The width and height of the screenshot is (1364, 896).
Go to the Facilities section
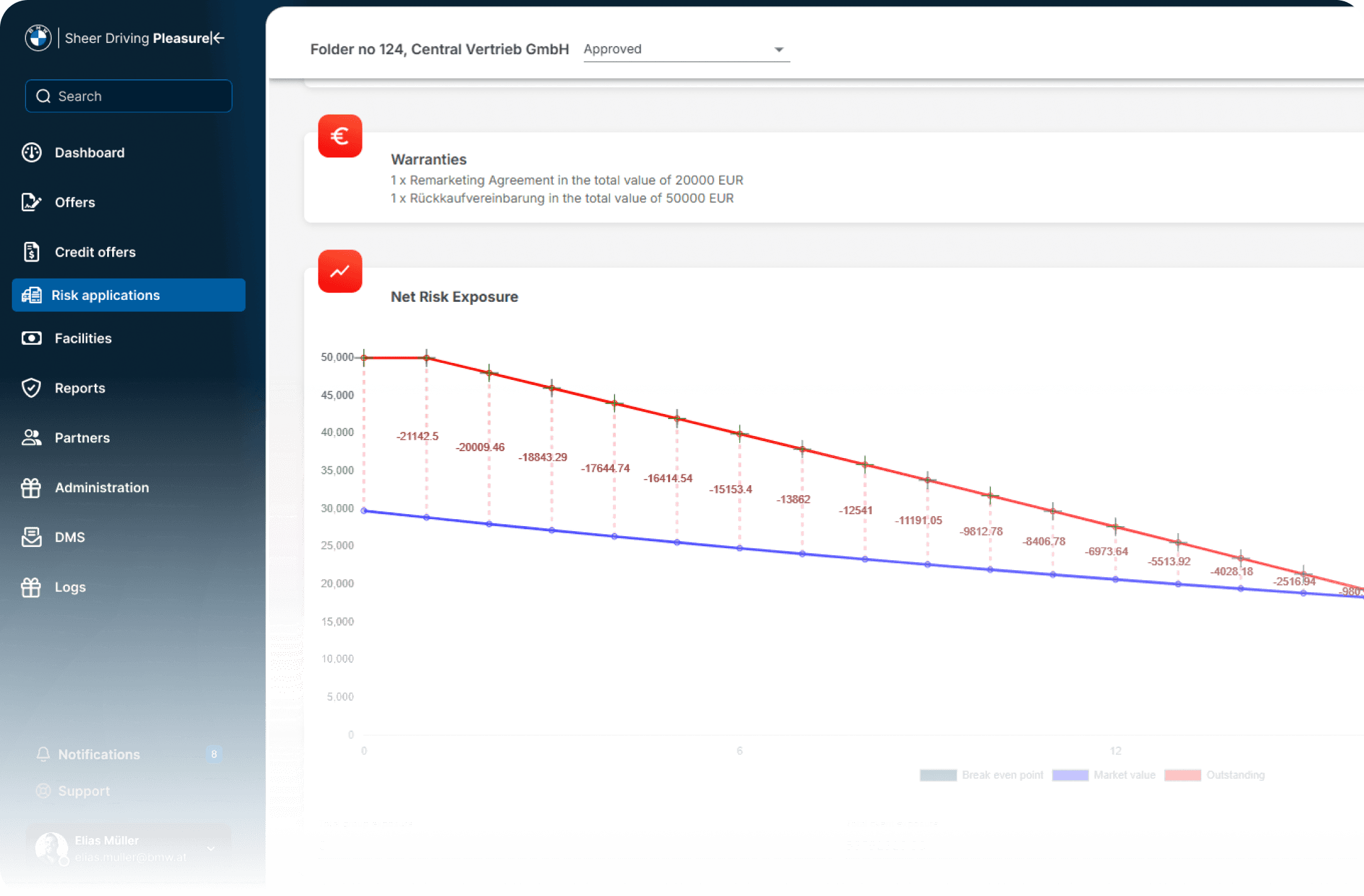click(x=83, y=338)
